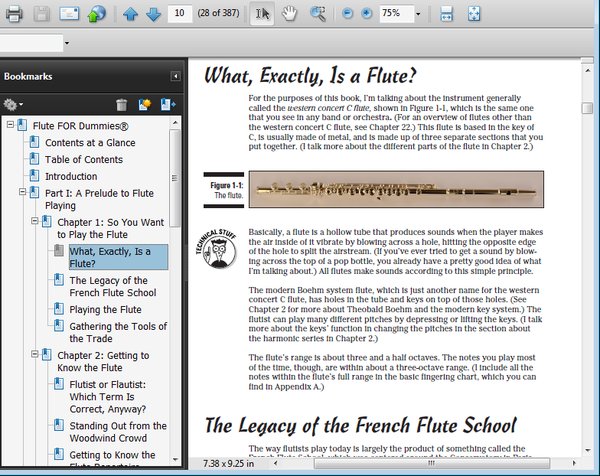Open Table of Contents bookmark

pyautogui.click(x=84, y=160)
